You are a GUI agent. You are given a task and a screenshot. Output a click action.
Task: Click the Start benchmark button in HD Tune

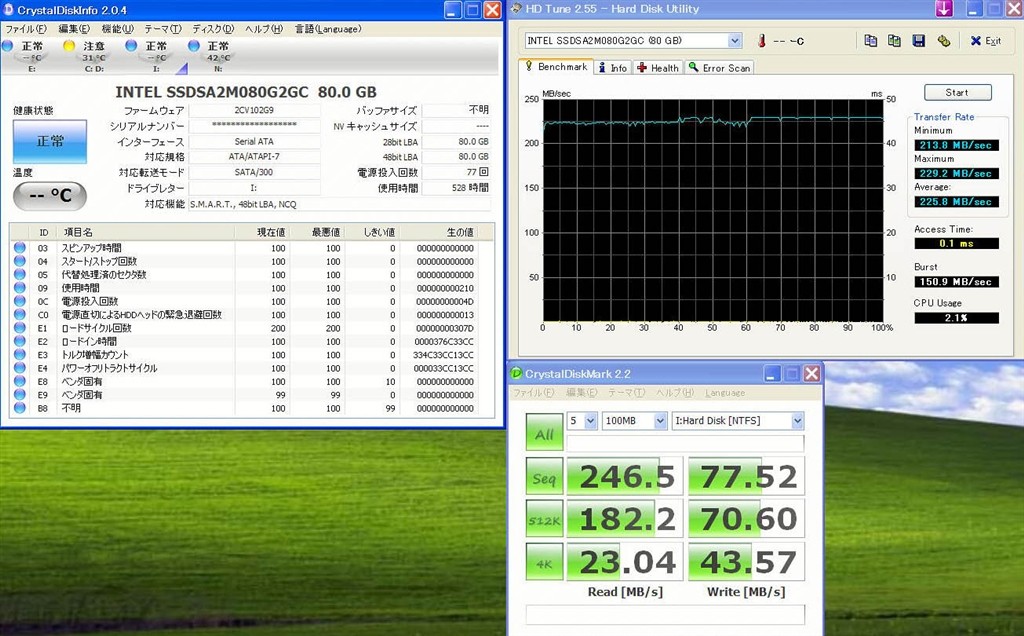(x=957, y=93)
